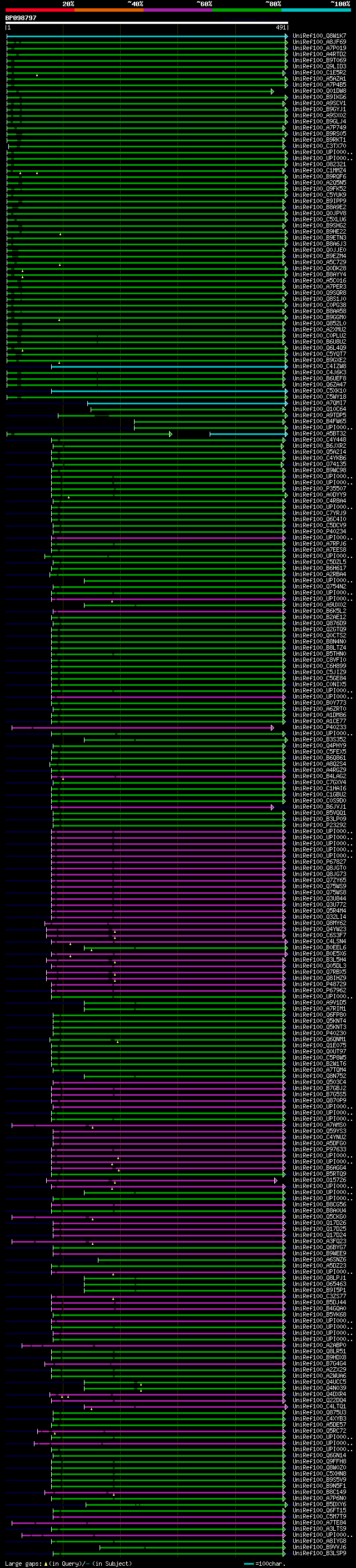Click label UniRef100_B6H617
Viewport: 356px width, 1568px height.
pyautogui.click(x=319, y=568)
